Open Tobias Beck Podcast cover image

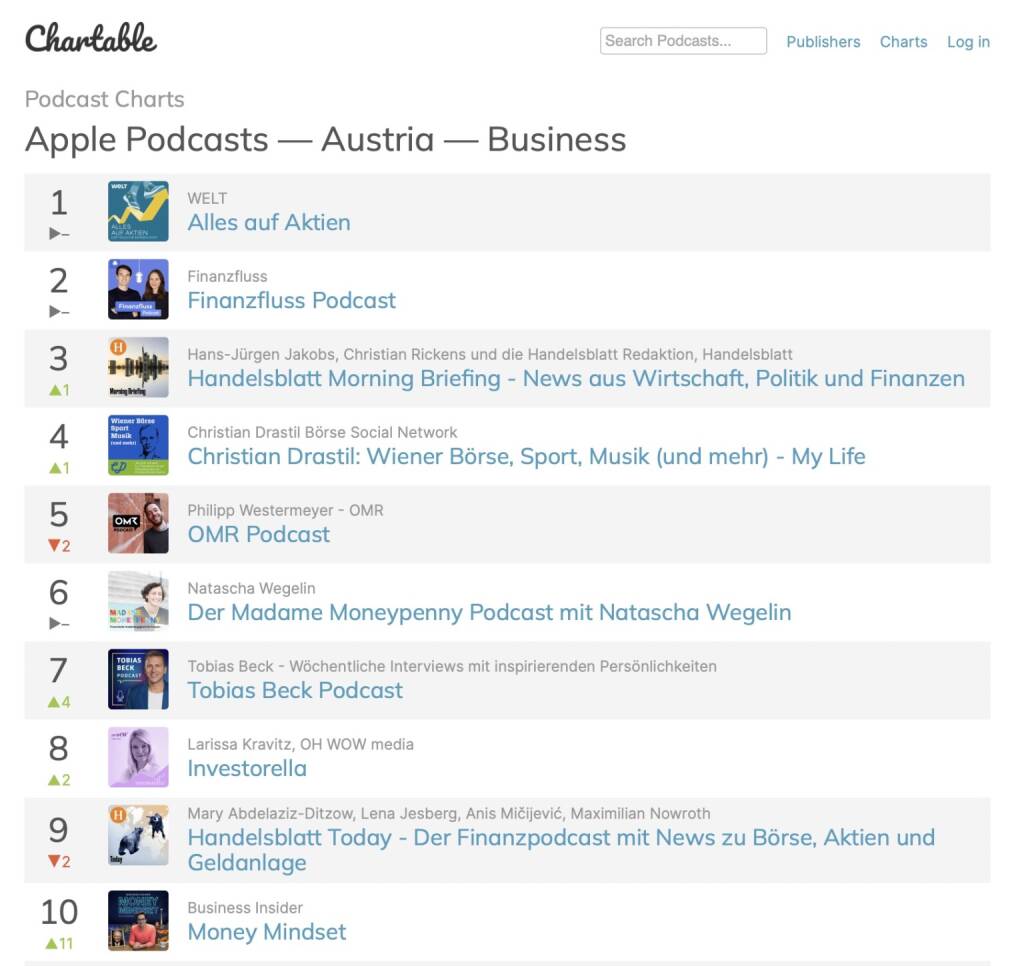coord(138,679)
